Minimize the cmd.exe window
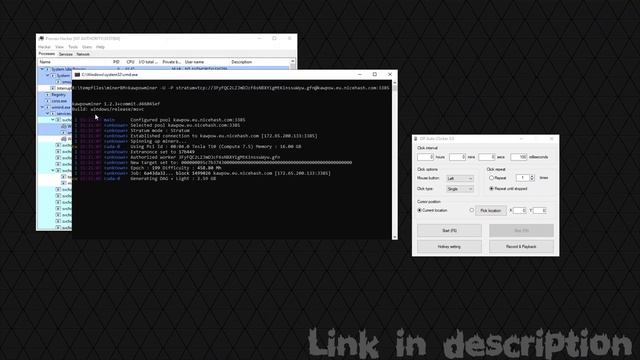Image resolution: width=640 pixels, height=360 pixels. point(360,74)
